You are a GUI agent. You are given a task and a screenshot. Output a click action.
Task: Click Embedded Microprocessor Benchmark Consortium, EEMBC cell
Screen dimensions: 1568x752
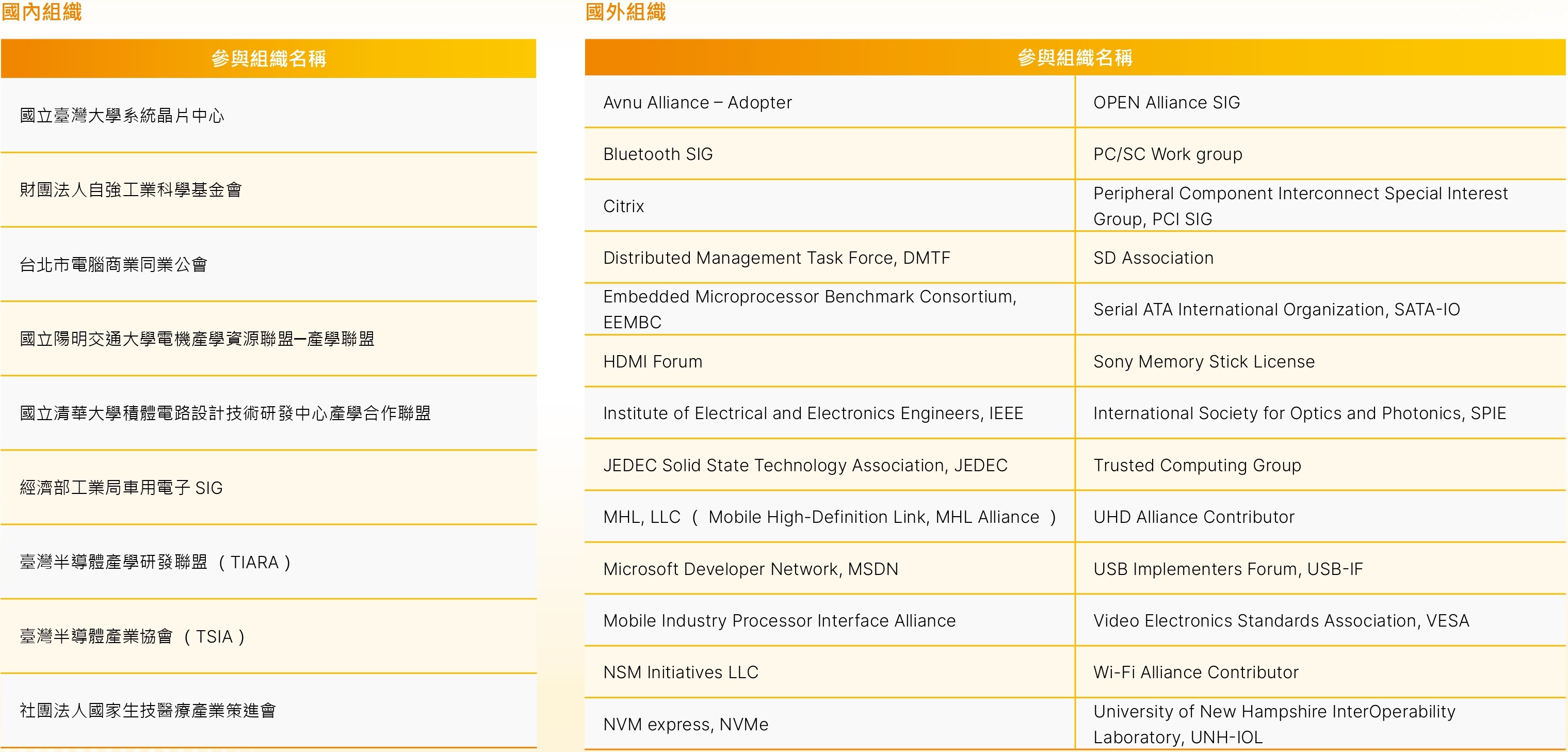(x=830, y=309)
